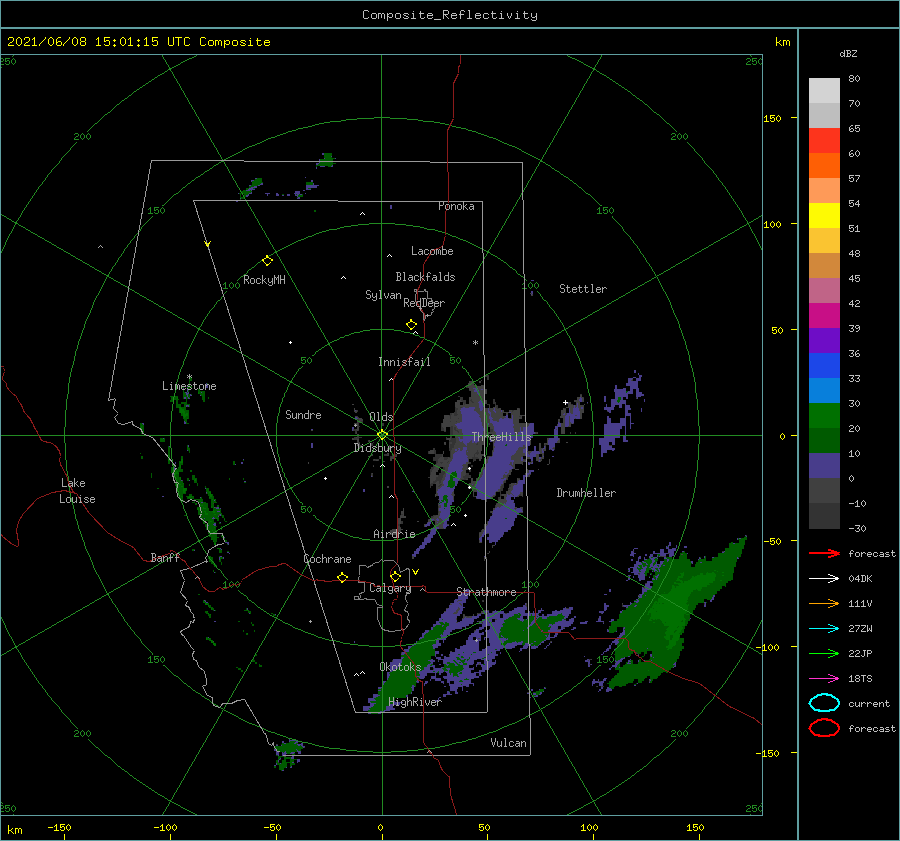900x841 pixels.
Task: Select the slate purple 10 dBZ swatch
Action: [x=824, y=466]
